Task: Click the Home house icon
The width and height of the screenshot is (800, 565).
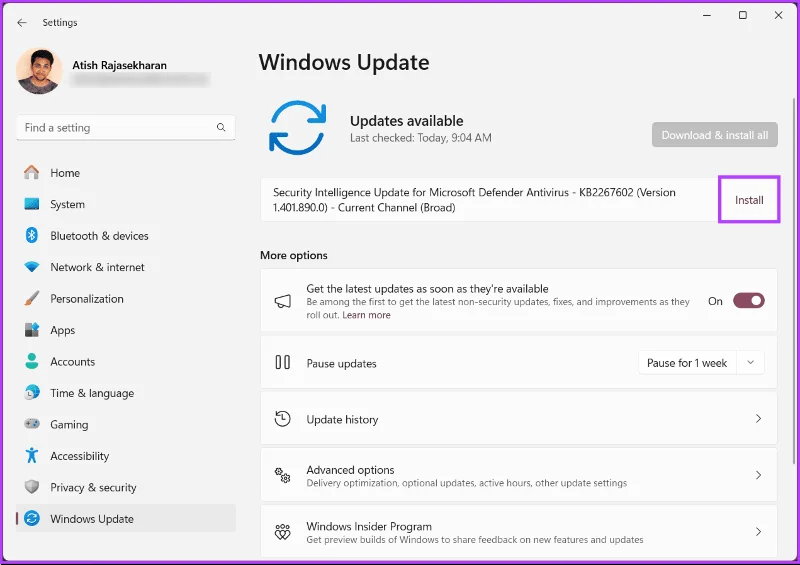Action: [x=32, y=173]
